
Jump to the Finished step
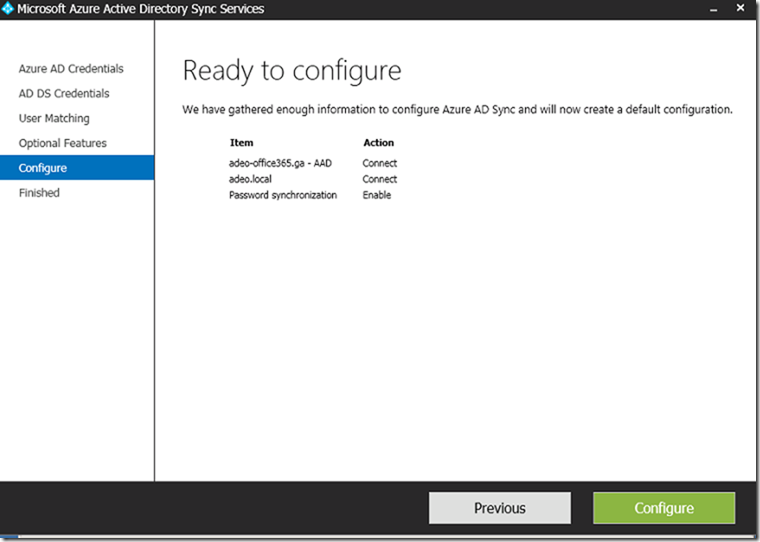pos(39,193)
